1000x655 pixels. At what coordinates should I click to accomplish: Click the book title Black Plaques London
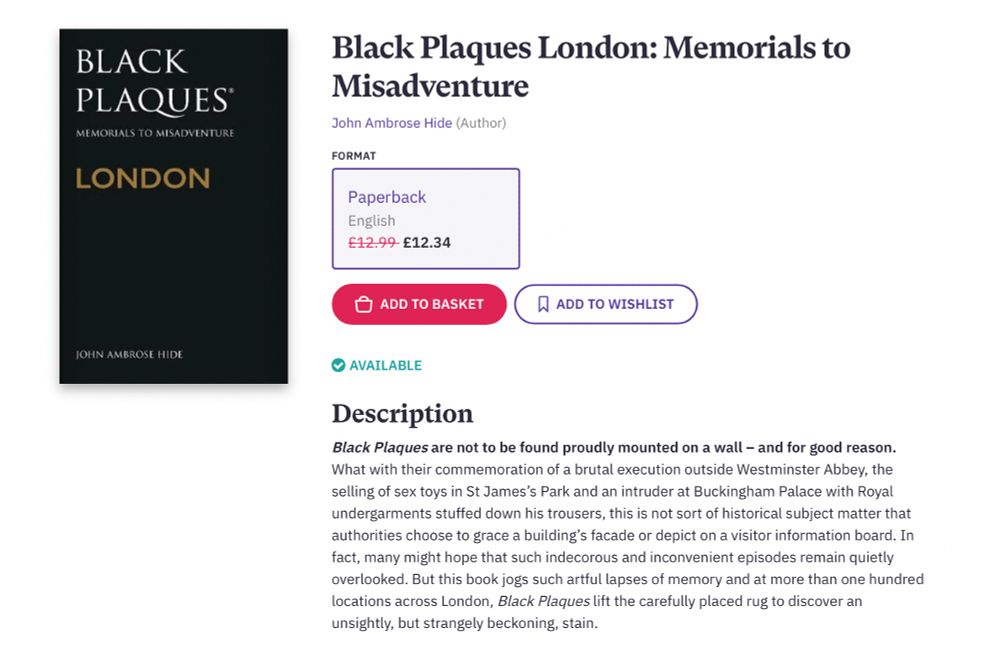pyautogui.click(x=590, y=48)
